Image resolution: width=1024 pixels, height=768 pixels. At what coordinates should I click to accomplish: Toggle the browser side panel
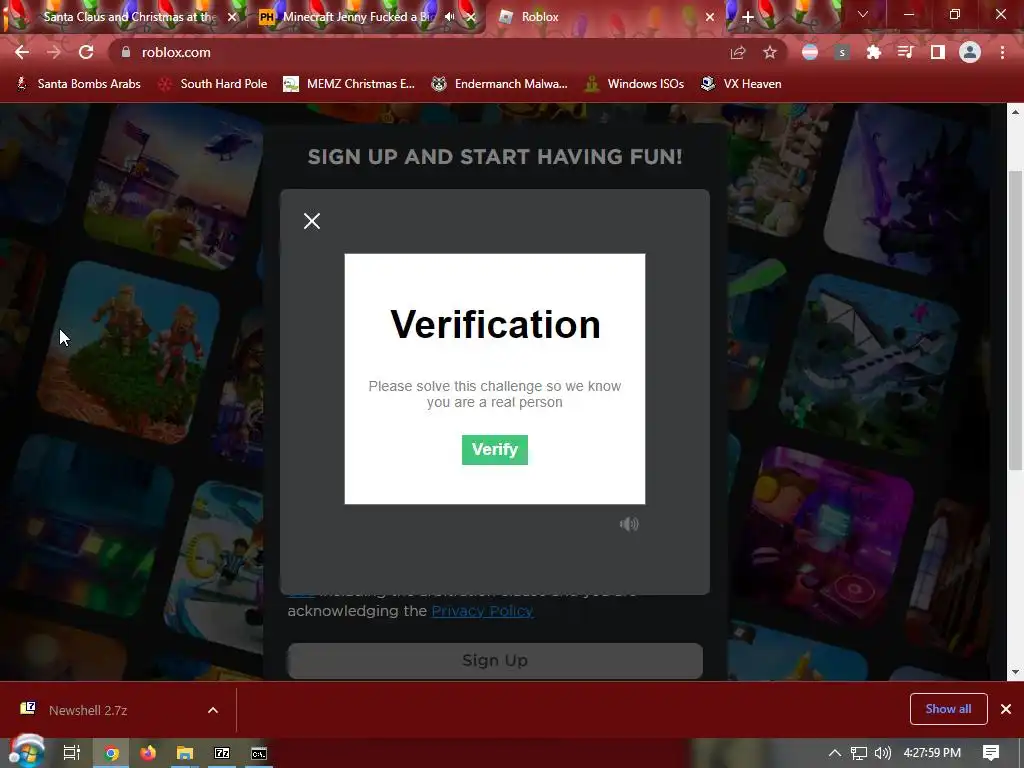point(938,52)
